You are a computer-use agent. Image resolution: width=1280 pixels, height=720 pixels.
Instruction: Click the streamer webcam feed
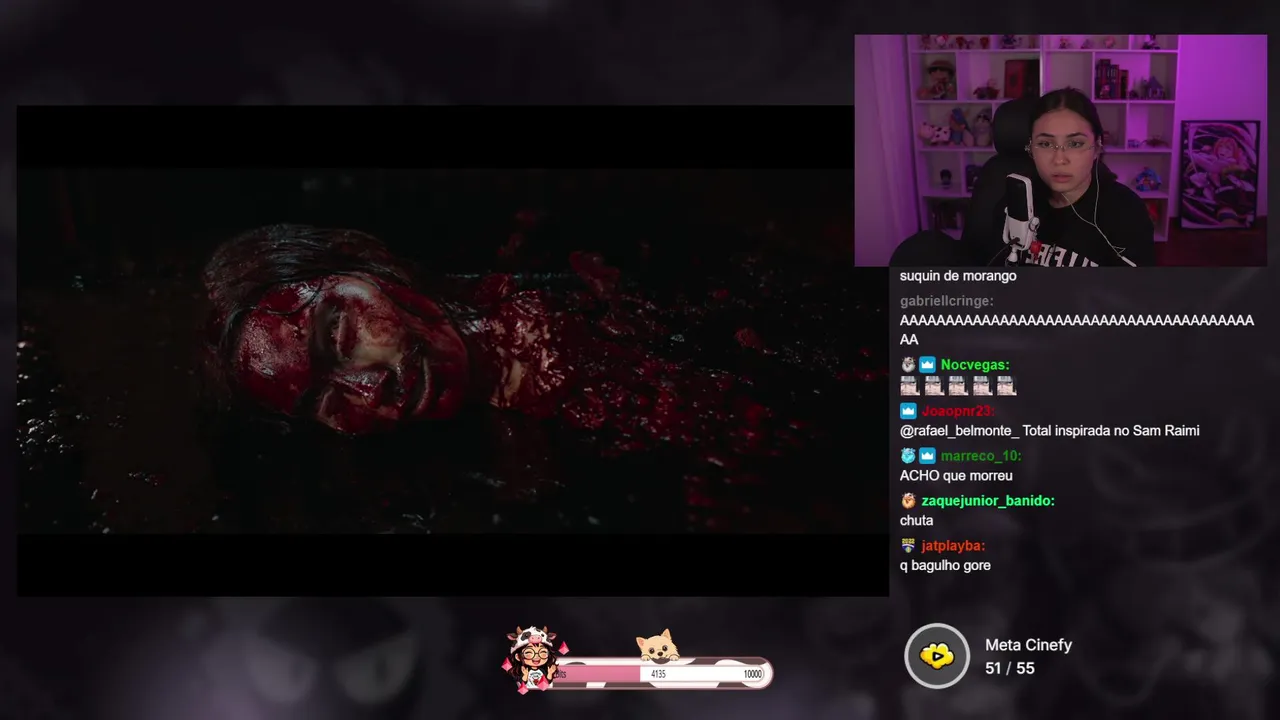click(x=1060, y=150)
